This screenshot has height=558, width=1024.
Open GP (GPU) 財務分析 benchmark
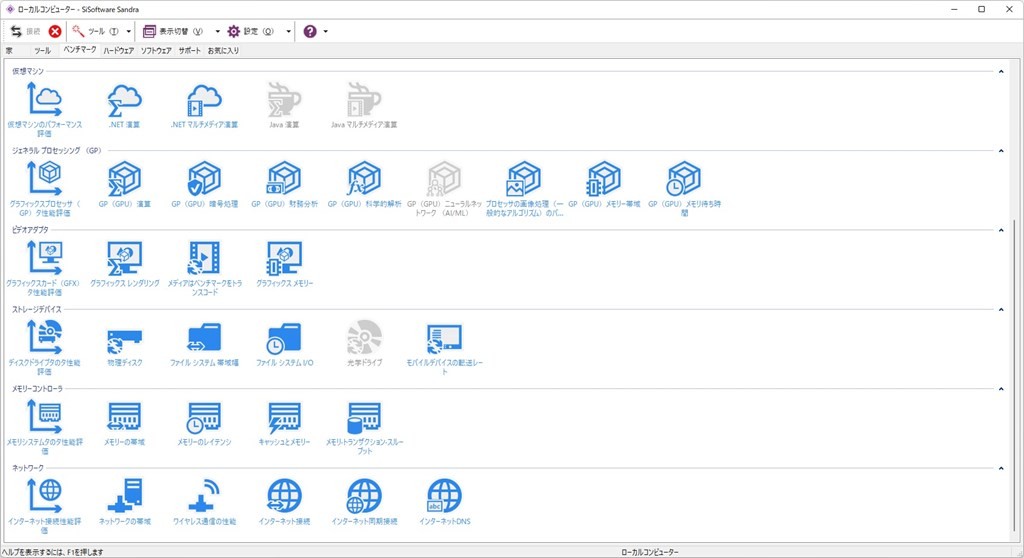pyautogui.click(x=284, y=178)
